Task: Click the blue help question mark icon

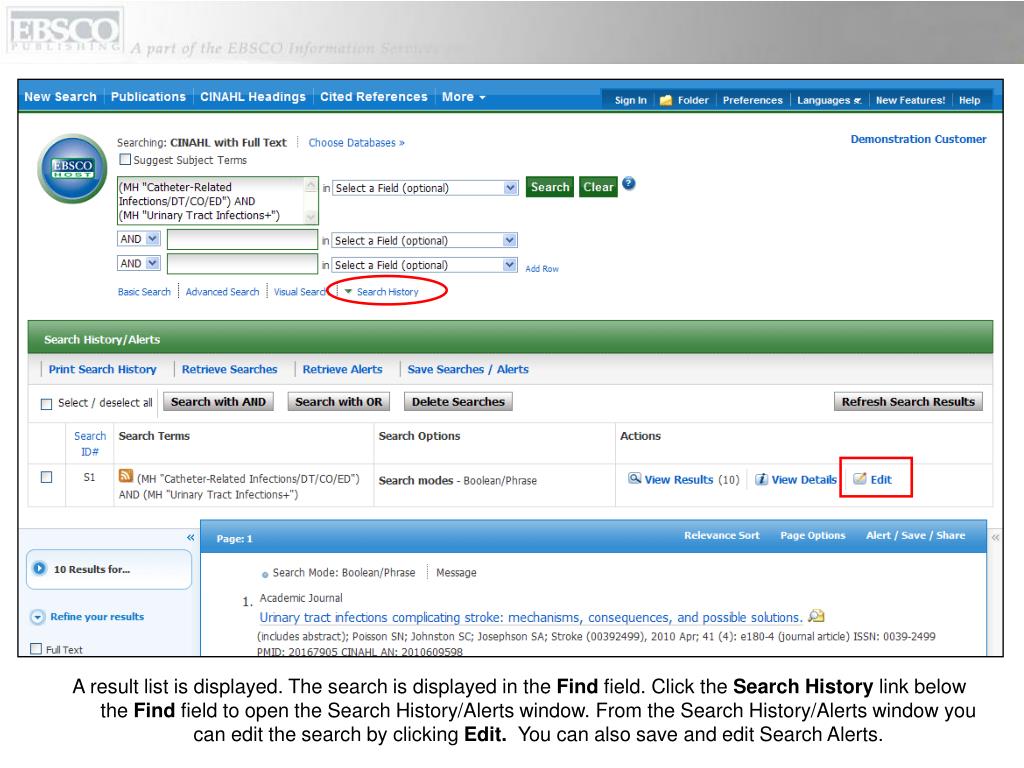Action: pos(628,184)
